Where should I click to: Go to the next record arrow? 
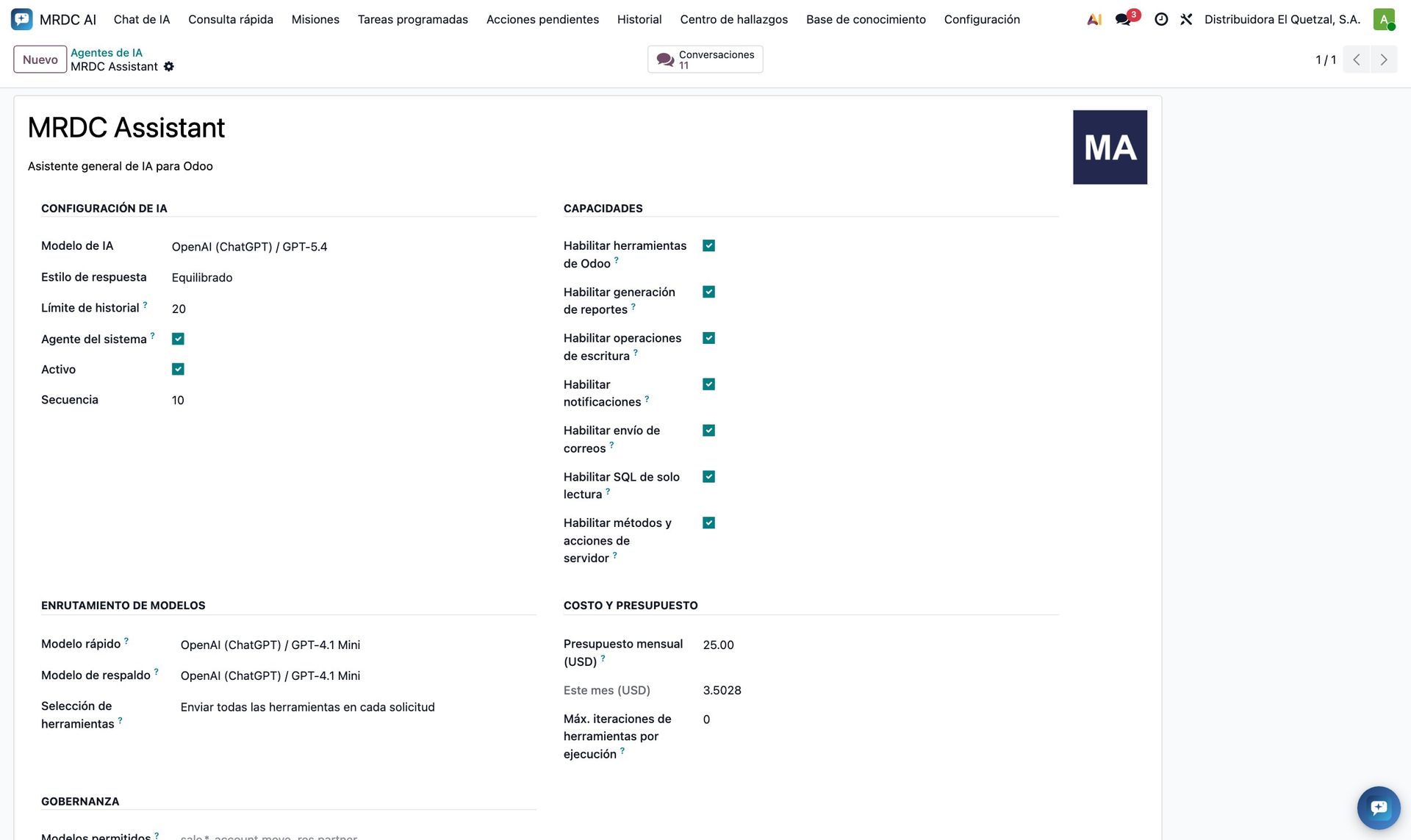point(1384,60)
